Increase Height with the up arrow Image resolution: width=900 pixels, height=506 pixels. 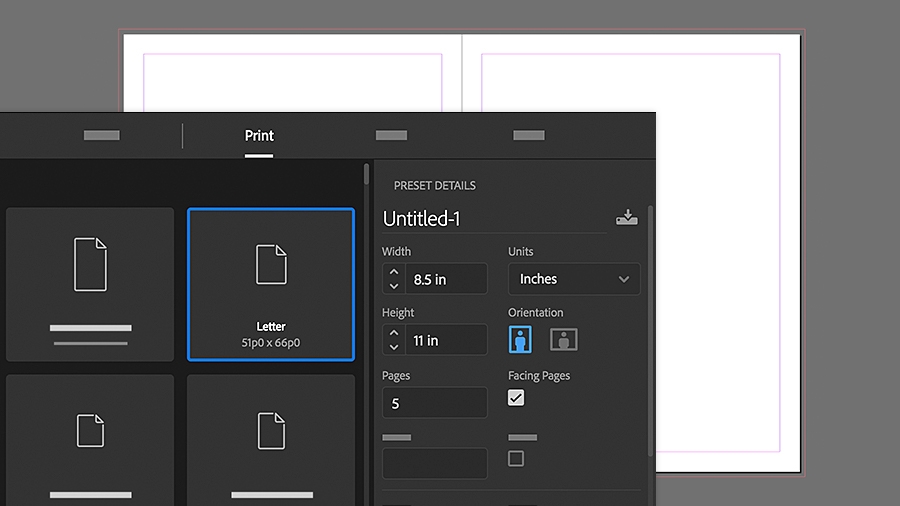click(x=394, y=333)
